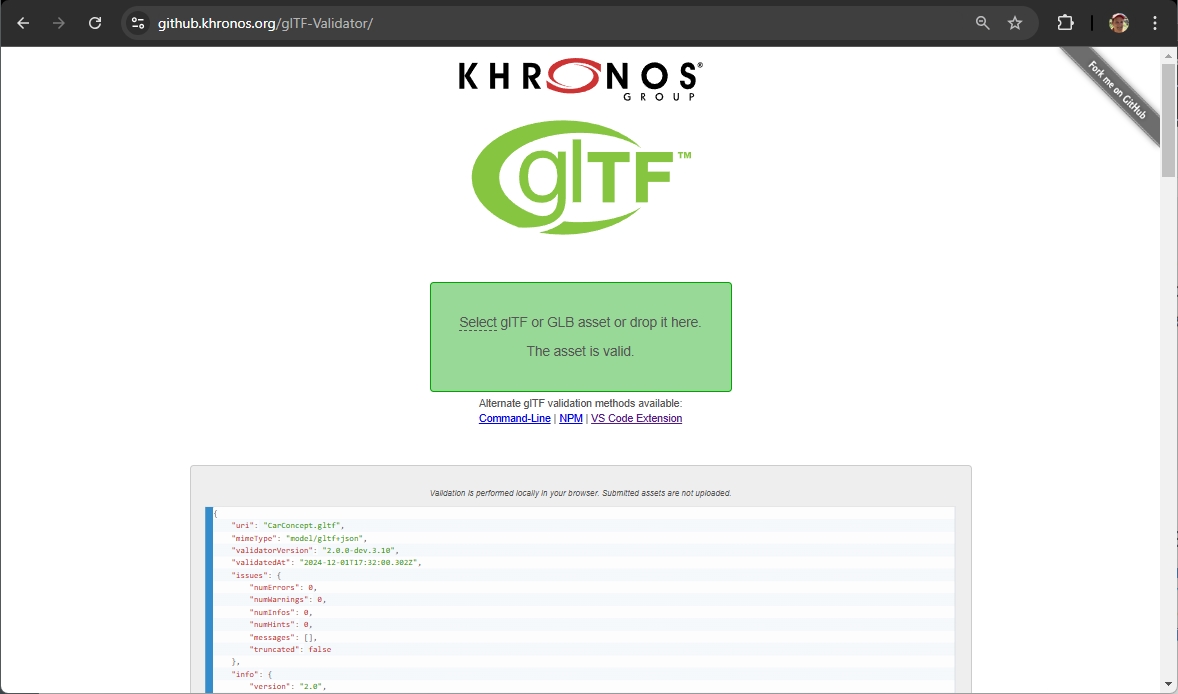Click the "version": "2.0" line
The height and width of the screenshot is (694, 1178).
[x=288, y=686]
